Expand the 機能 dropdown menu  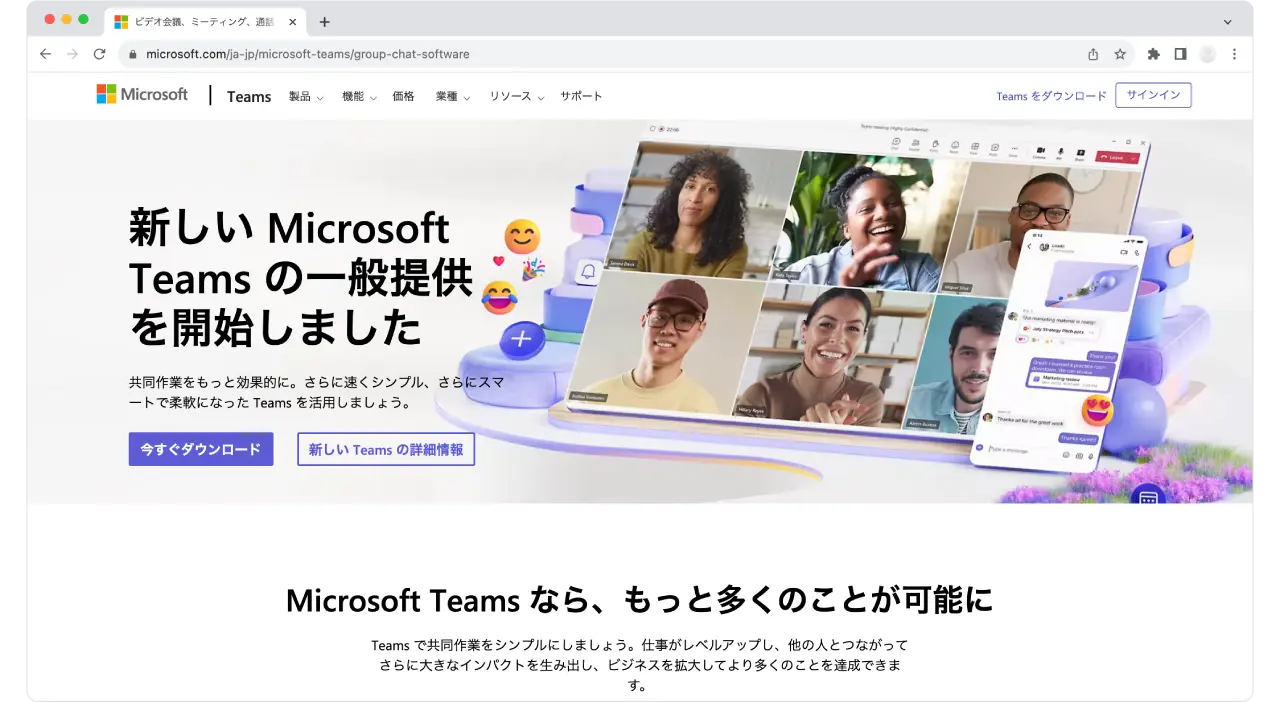point(359,97)
